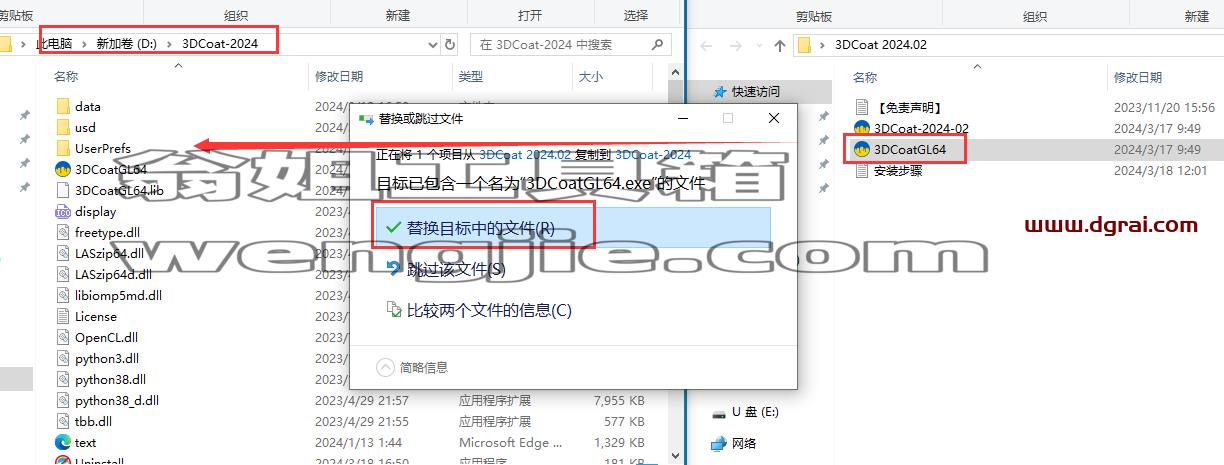Open the address bar history dropdown arrow
The image size is (1224, 465).
click(x=432, y=44)
